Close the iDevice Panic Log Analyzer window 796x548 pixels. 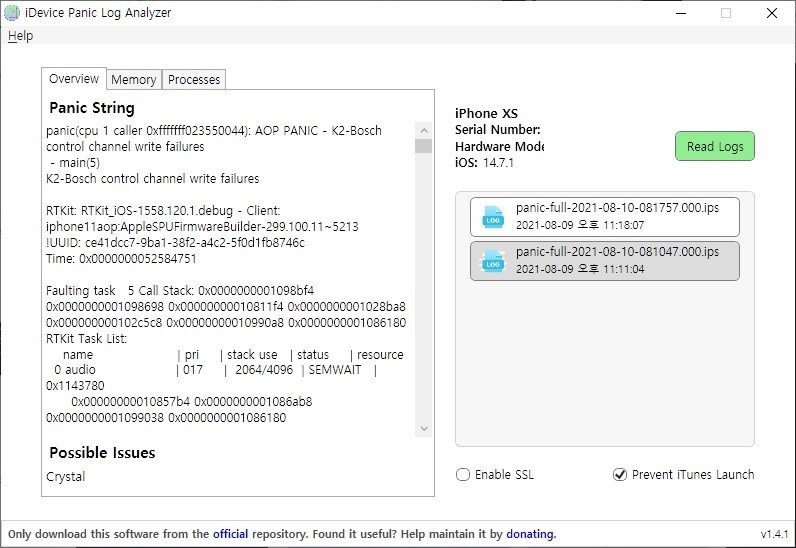click(771, 13)
